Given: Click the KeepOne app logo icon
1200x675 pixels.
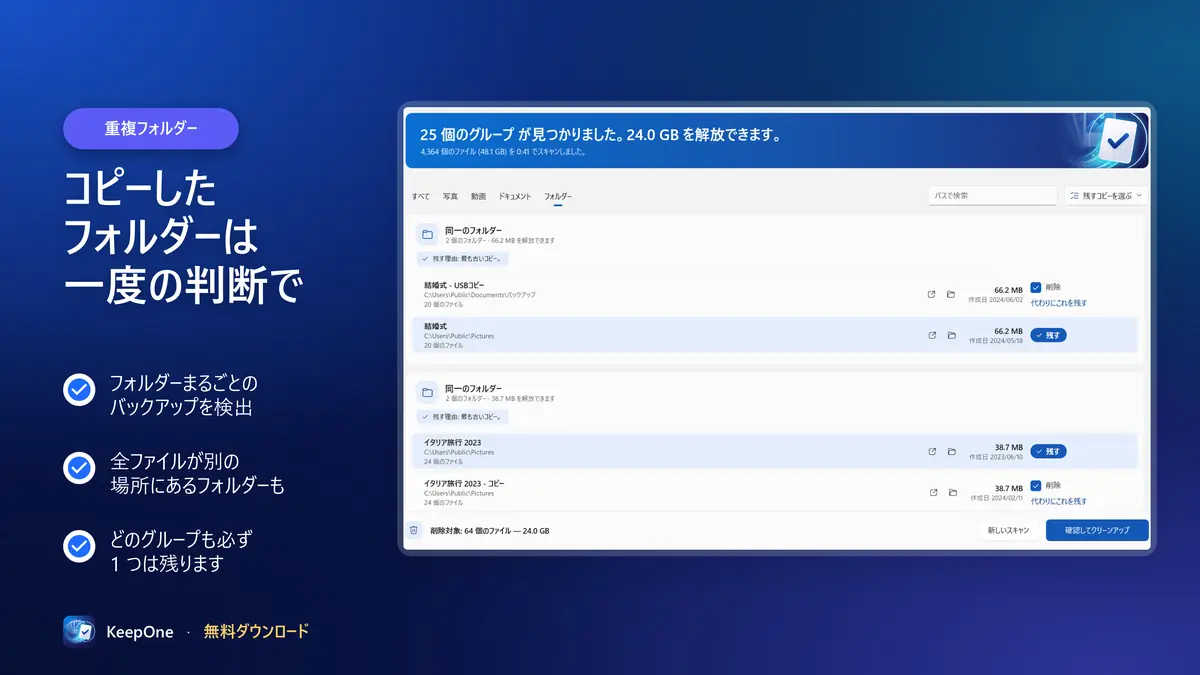Looking at the screenshot, I should (79, 632).
